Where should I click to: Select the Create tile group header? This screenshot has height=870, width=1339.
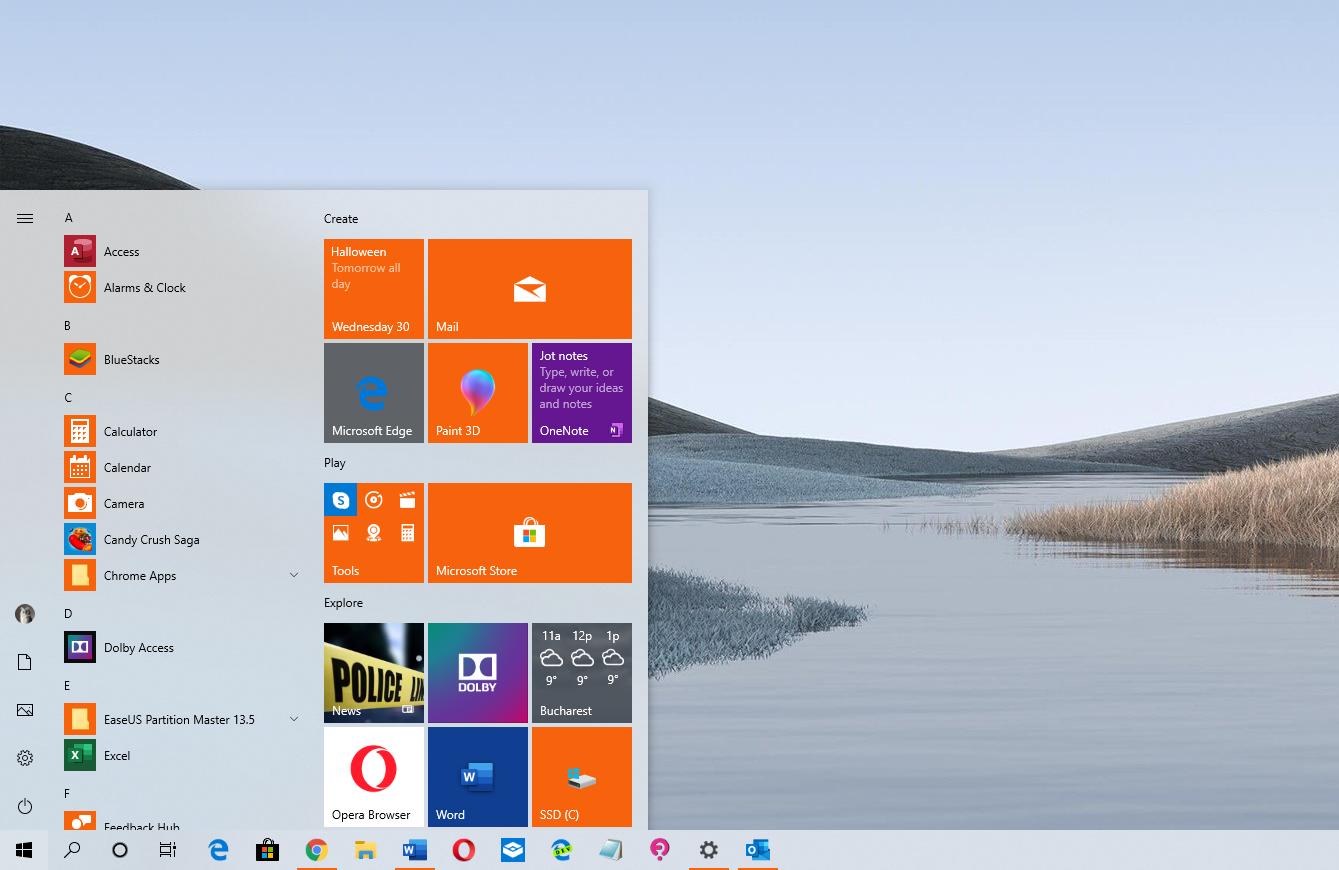[341, 219]
